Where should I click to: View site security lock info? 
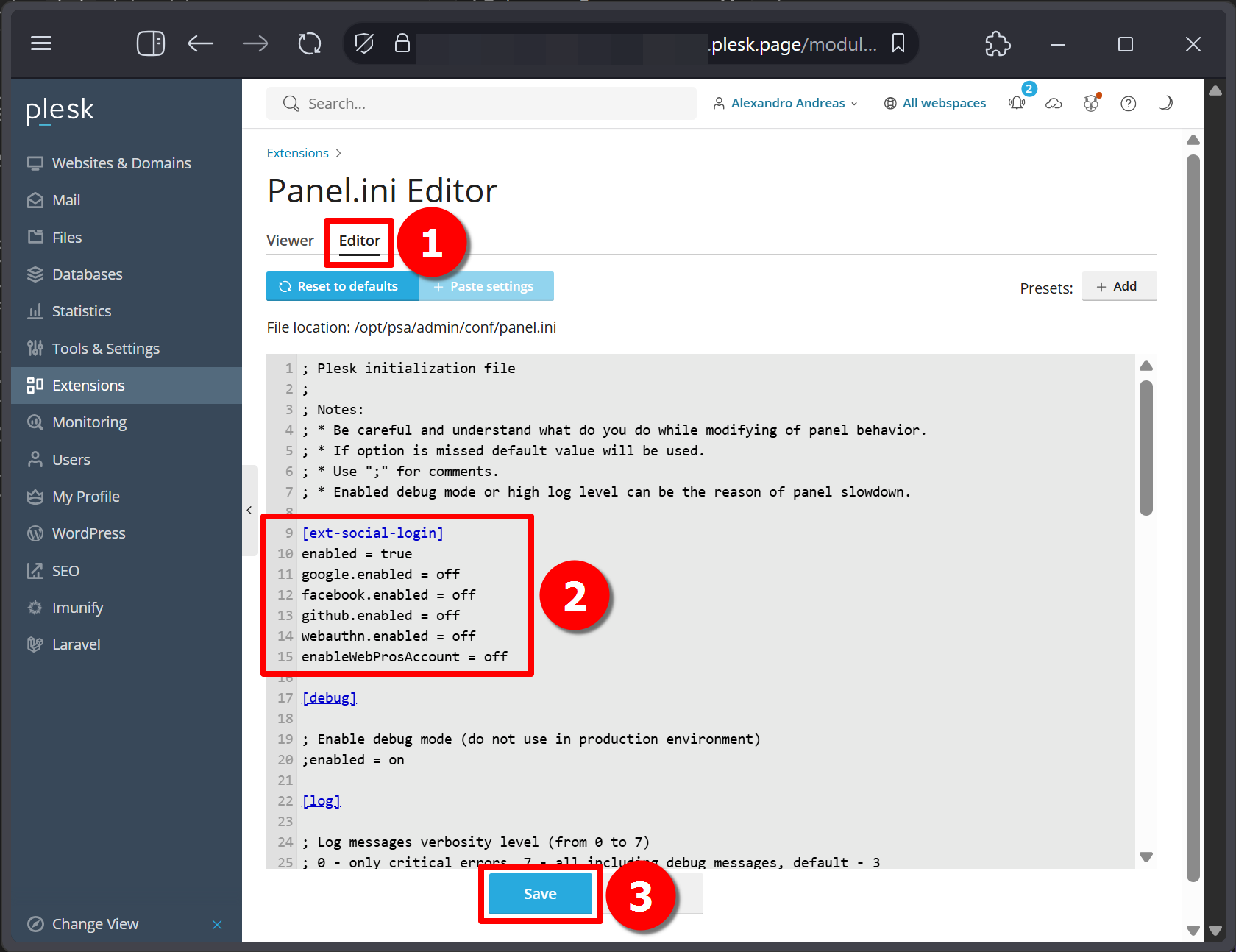pyautogui.click(x=402, y=43)
